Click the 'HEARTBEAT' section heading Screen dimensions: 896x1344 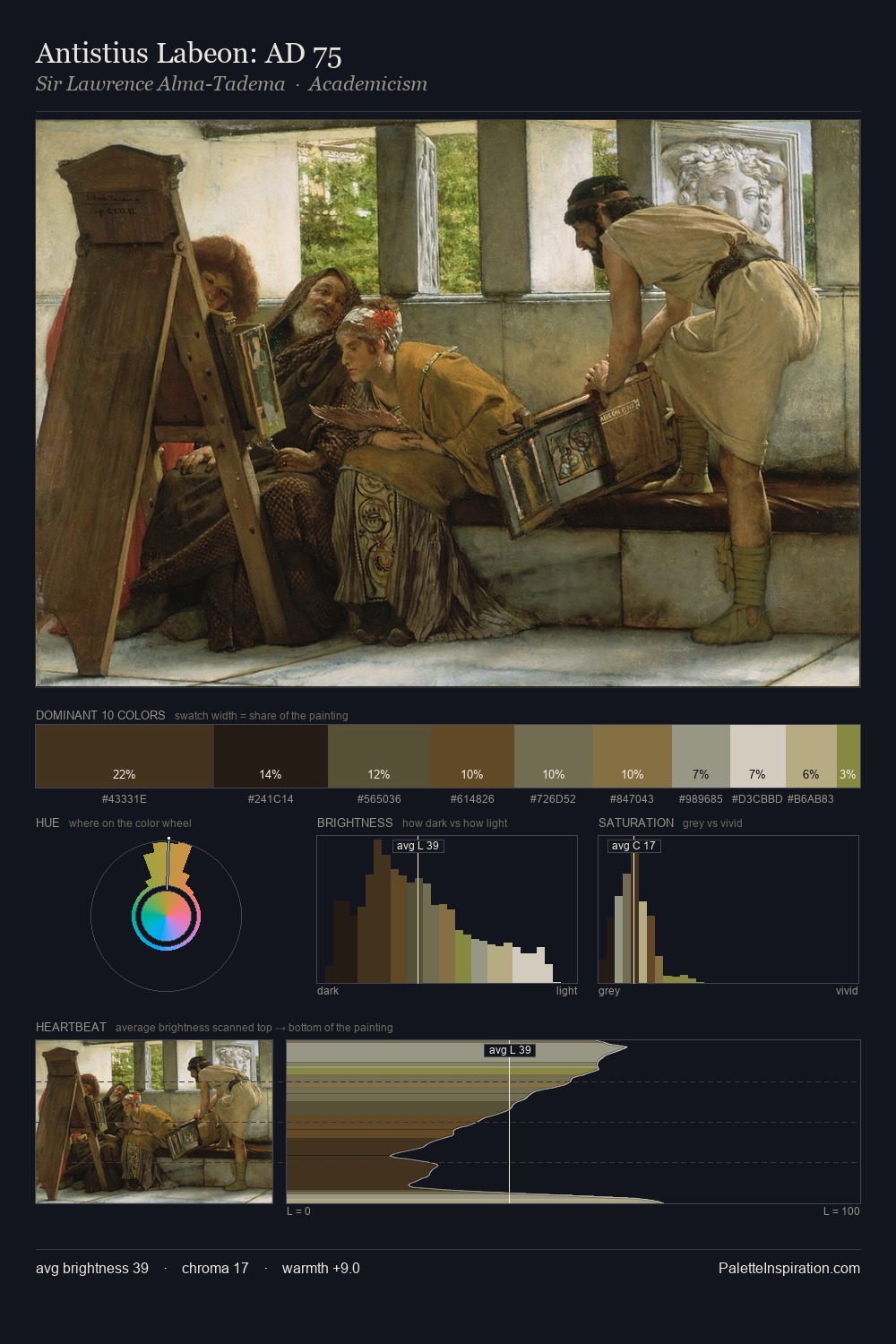coord(71,1027)
